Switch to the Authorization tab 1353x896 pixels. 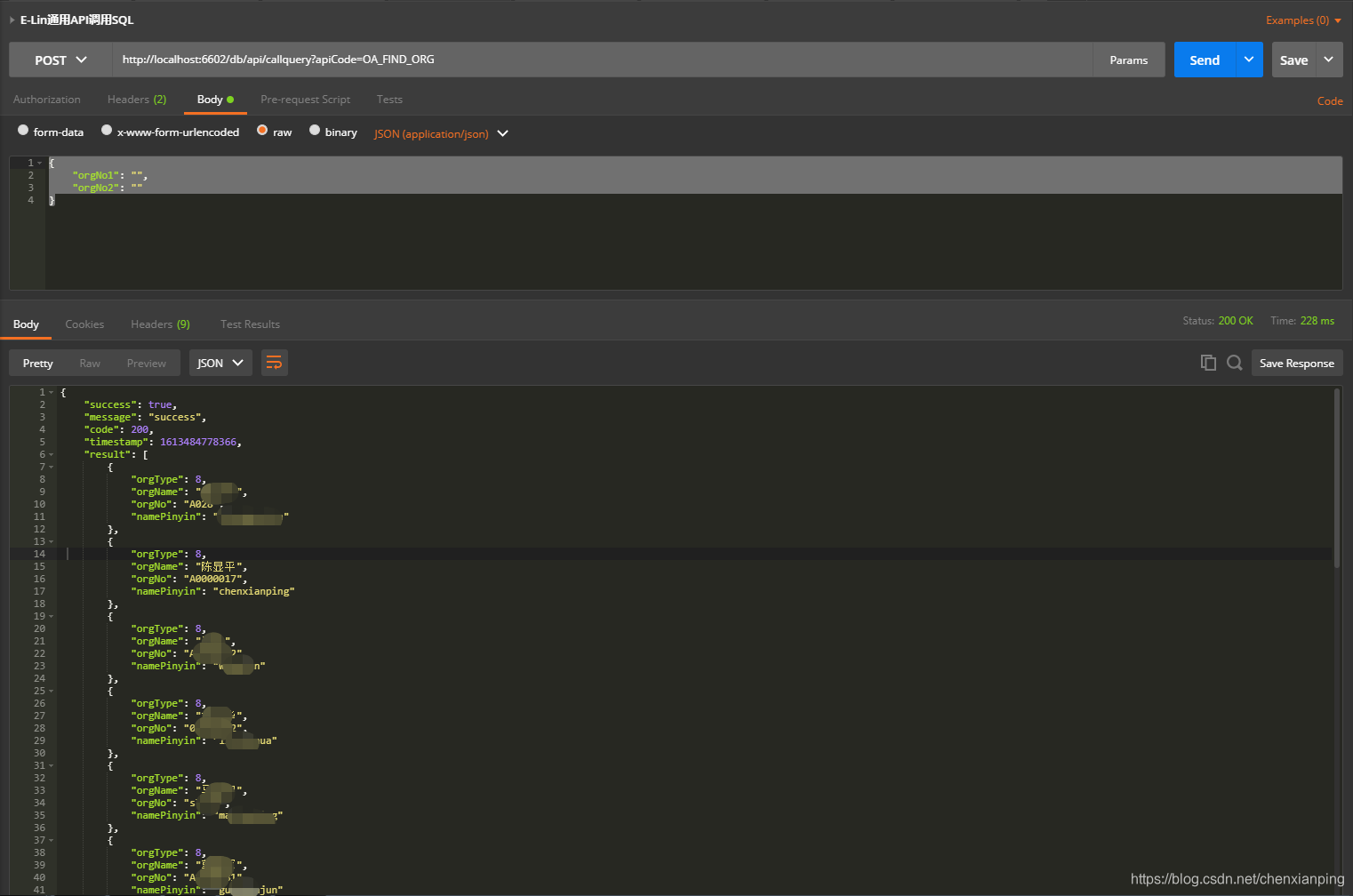tap(47, 100)
